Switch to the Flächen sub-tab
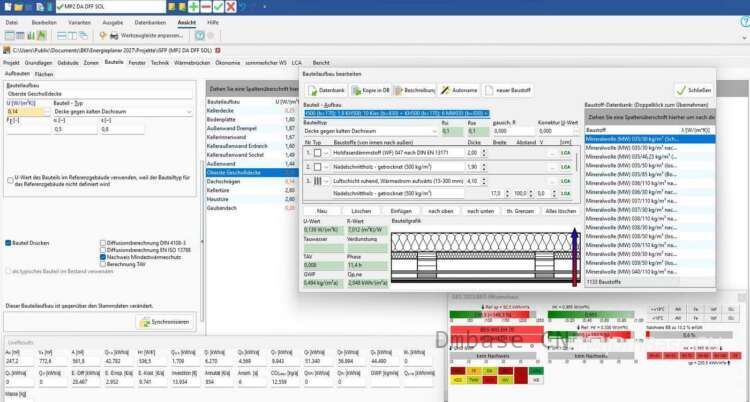 coord(44,74)
